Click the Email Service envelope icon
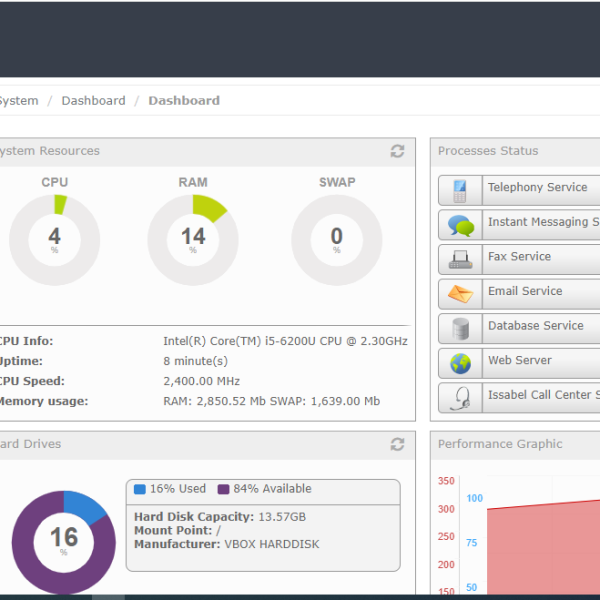600x600 pixels. coord(460,294)
